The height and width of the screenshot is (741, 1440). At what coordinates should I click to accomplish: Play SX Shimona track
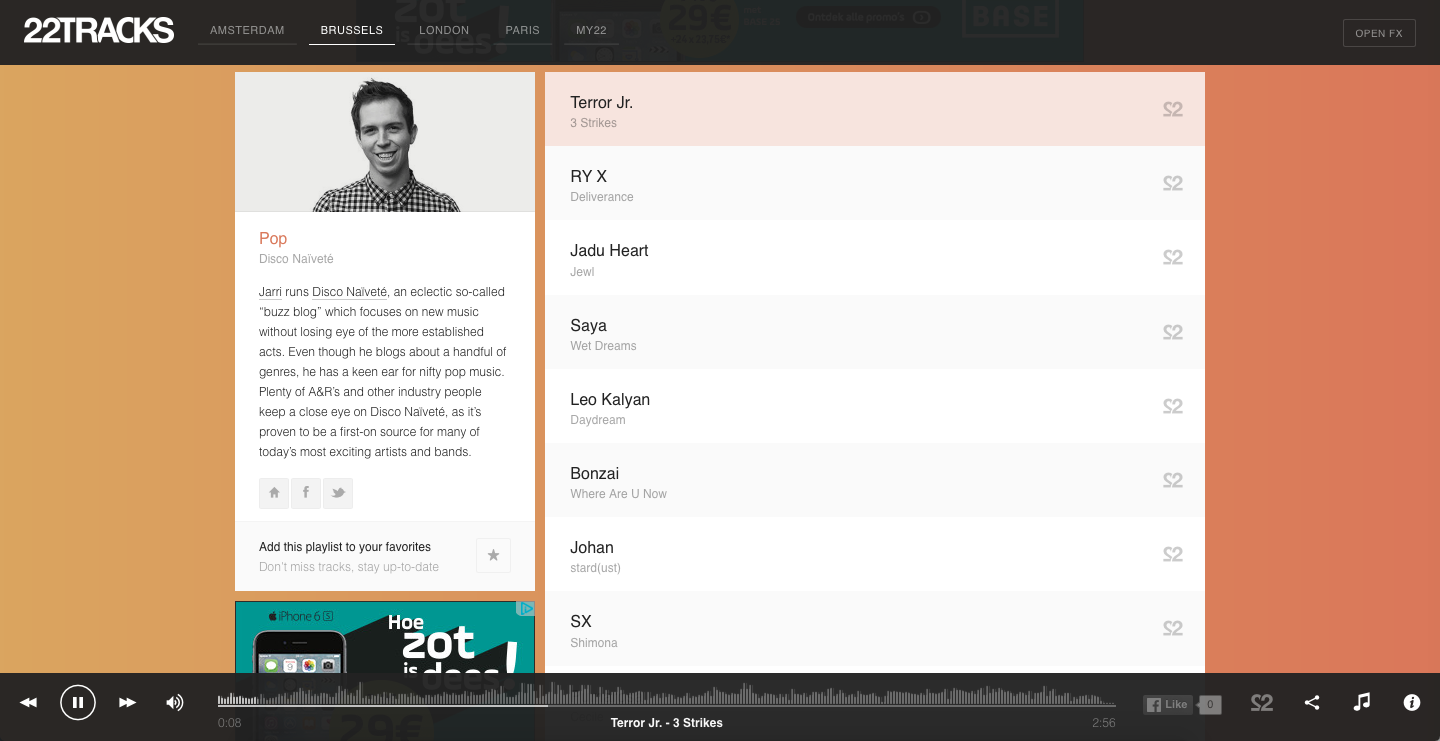[x=875, y=628]
